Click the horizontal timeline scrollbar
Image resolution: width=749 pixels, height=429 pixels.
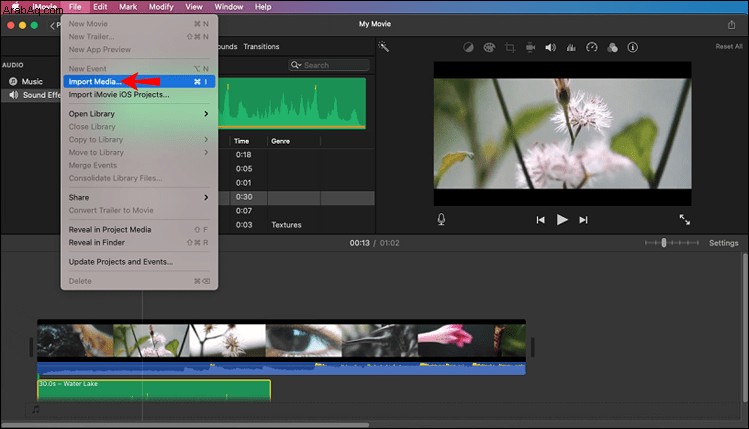[185, 425]
